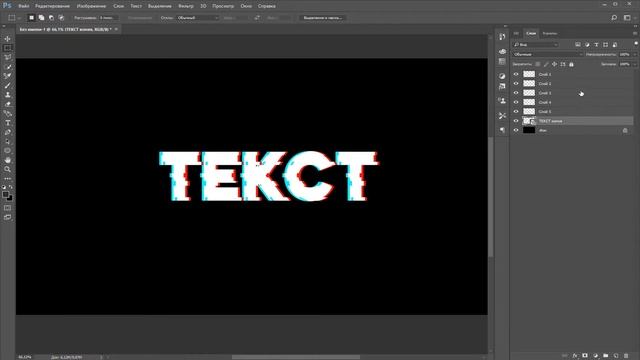The width and height of the screenshot is (640, 360).
Task: Switch to the Слои panel tab
Action: pyautogui.click(x=531, y=33)
